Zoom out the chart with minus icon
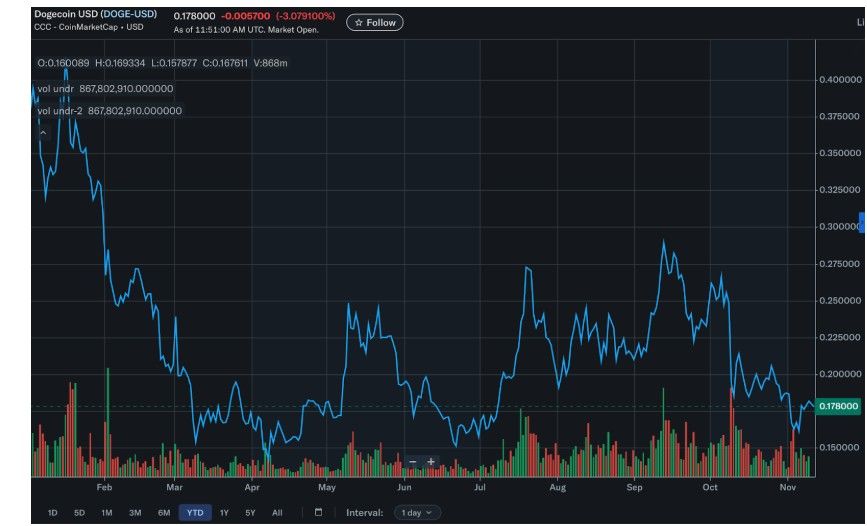This screenshot has height=526, width=867. 412,461
